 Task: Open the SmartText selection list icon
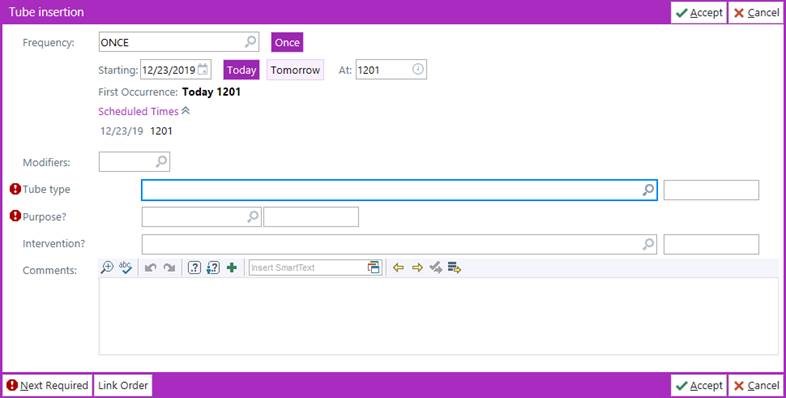[374, 268]
